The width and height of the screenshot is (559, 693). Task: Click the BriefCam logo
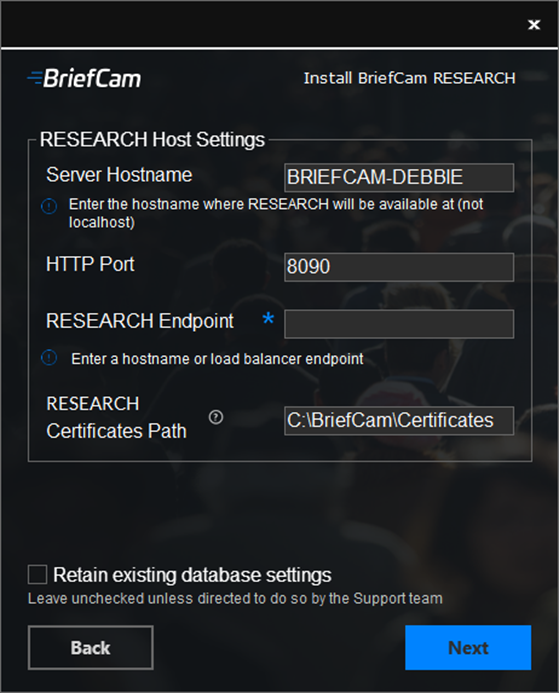click(x=84, y=79)
